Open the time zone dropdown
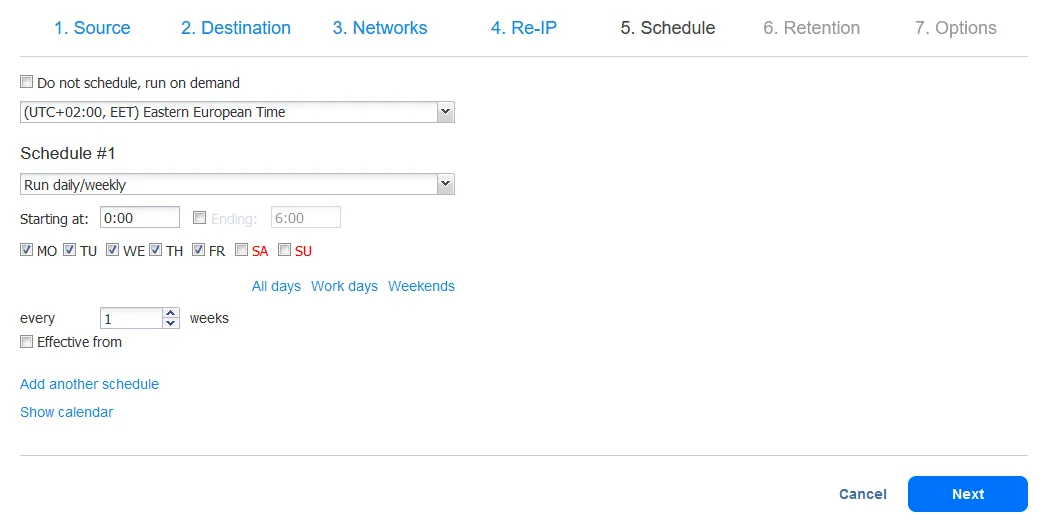 446,112
